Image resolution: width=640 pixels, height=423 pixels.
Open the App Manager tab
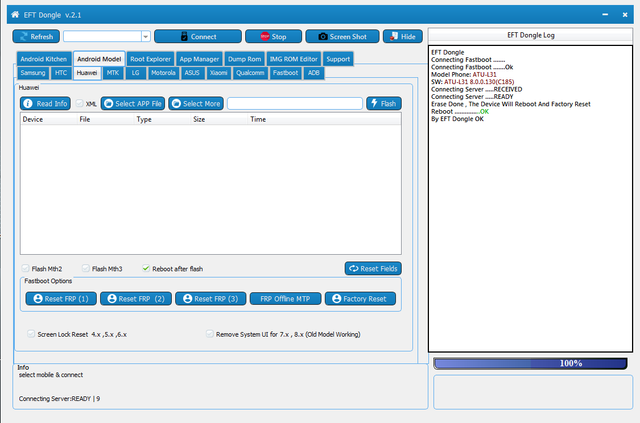point(199,59)
